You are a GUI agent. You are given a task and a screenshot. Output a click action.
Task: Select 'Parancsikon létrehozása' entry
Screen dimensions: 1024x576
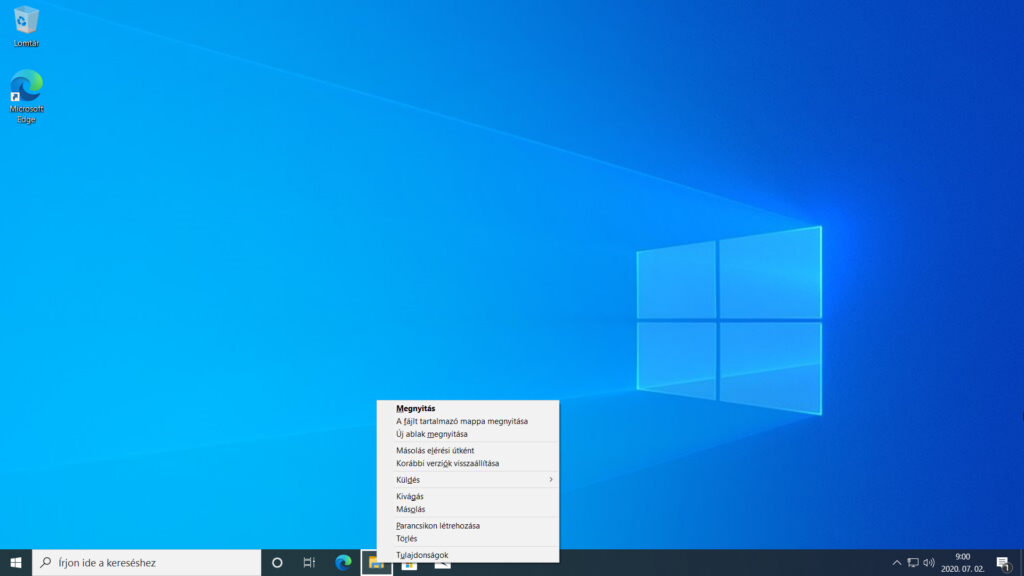point(468,526)
